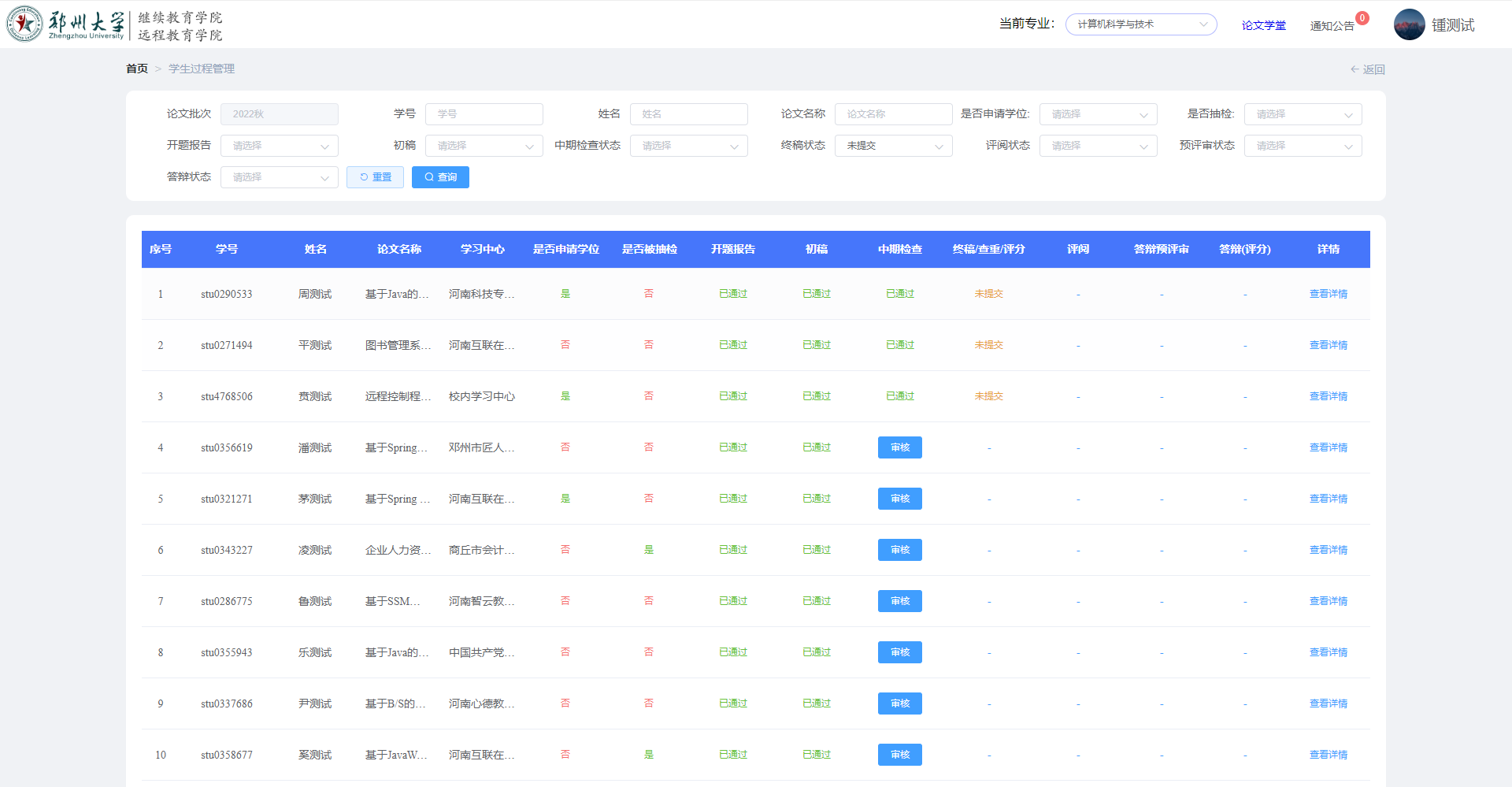Expand the 初稿 filter dropdown
This screenshot has width=1512, height=787.
[x=484, y=146]
